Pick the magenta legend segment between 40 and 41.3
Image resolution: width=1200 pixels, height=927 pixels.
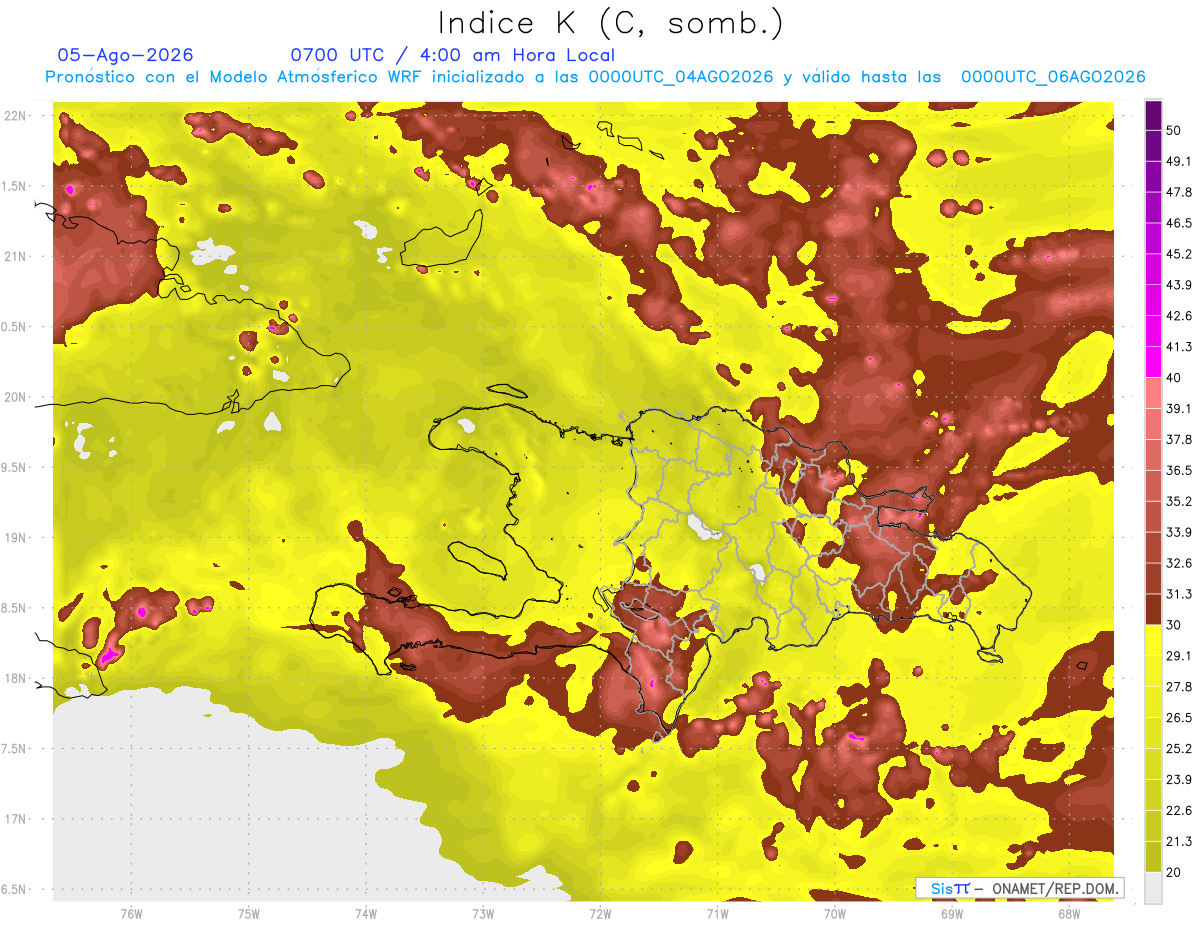1153,362
